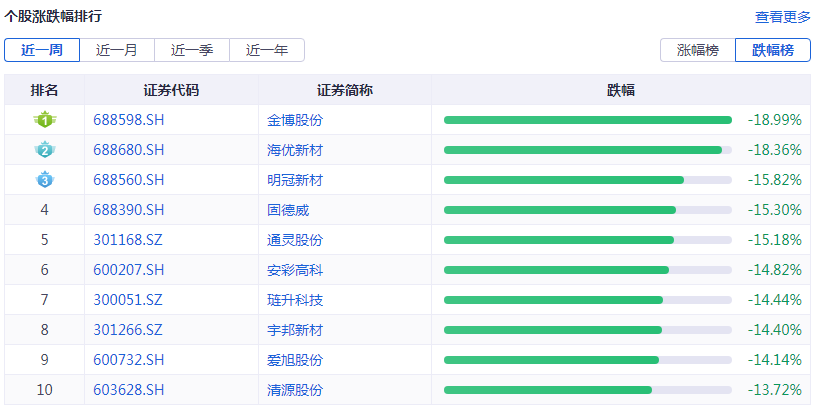Switch to 近一周 time range tab

(42, 50)
